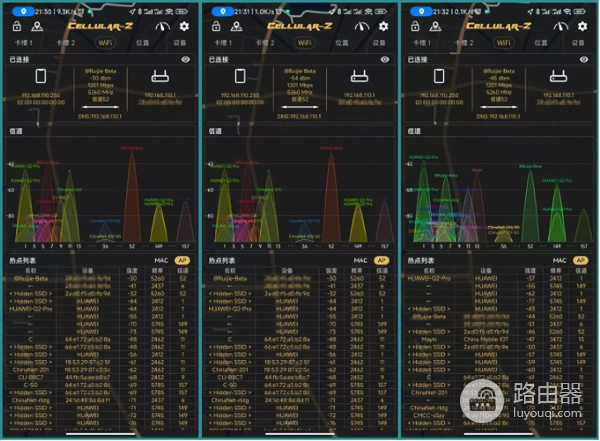Sort by 强度 column in the 21:30 screenshot
This screenshot has width=600, height=441.
(132, 271)
